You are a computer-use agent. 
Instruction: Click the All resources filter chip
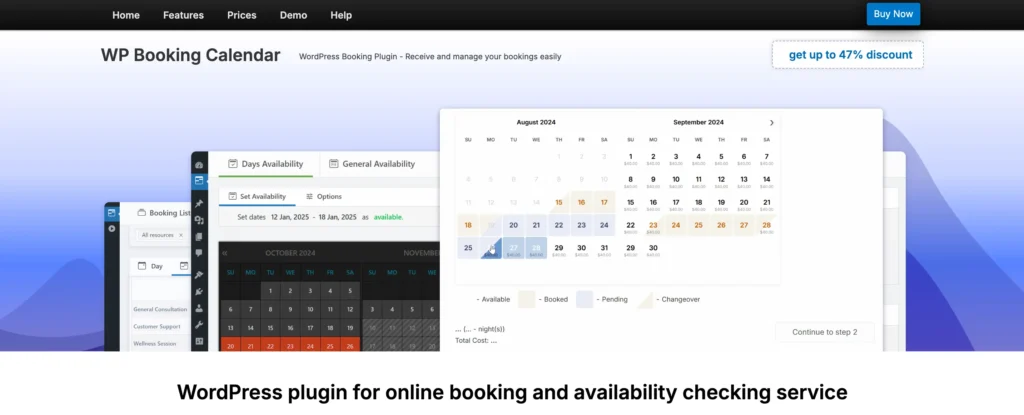161,235
